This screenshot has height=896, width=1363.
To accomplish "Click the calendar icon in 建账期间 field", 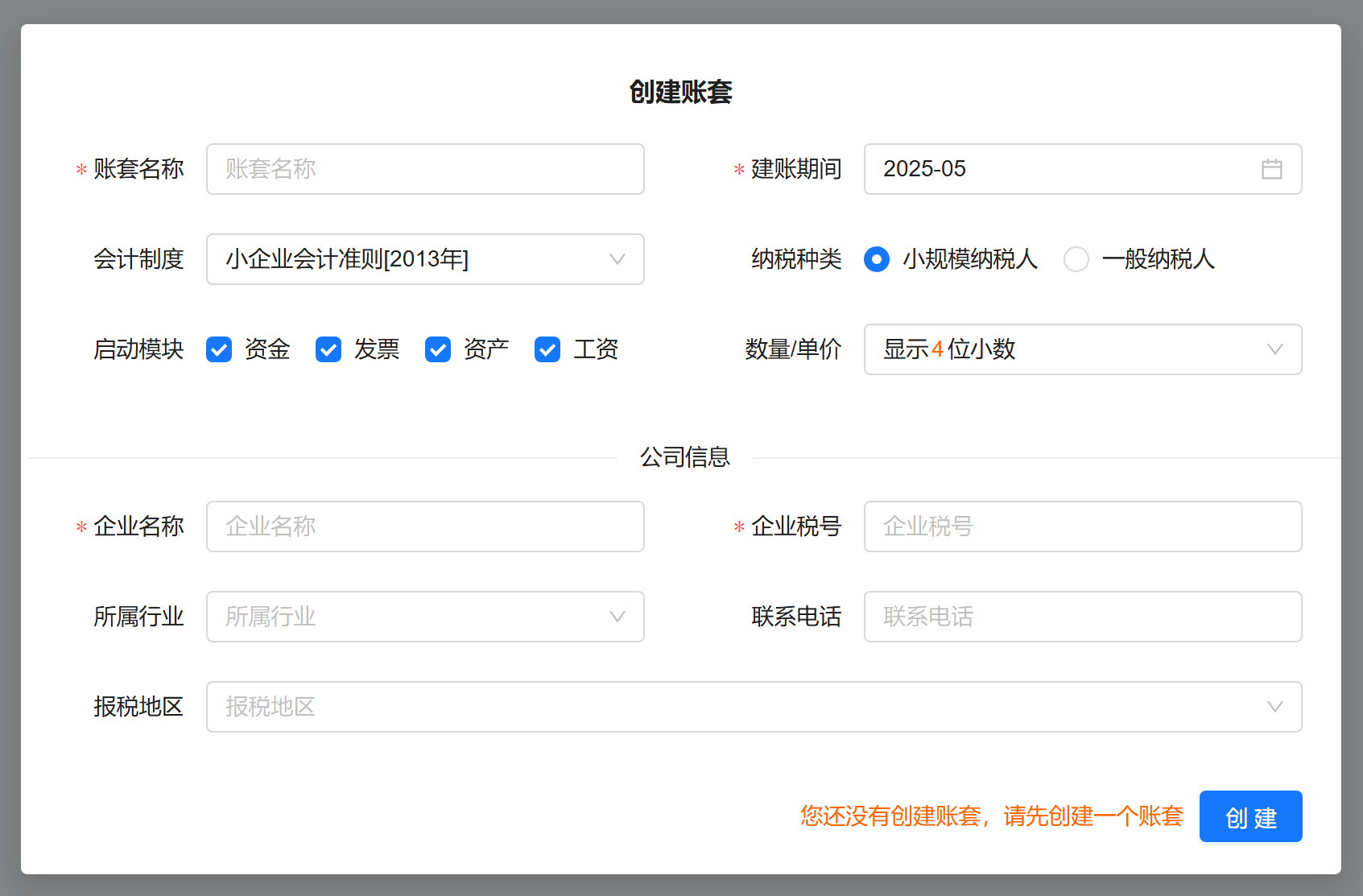I will coord(1271,169).
